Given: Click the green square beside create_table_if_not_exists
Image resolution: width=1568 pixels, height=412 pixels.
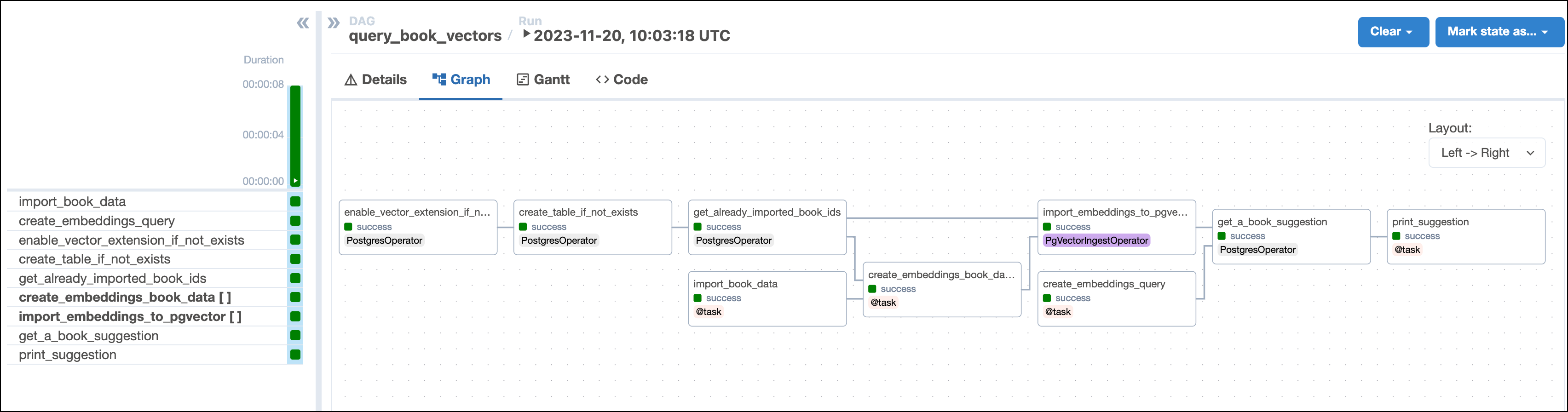Looking at the screenshot, I should (296, 258).
